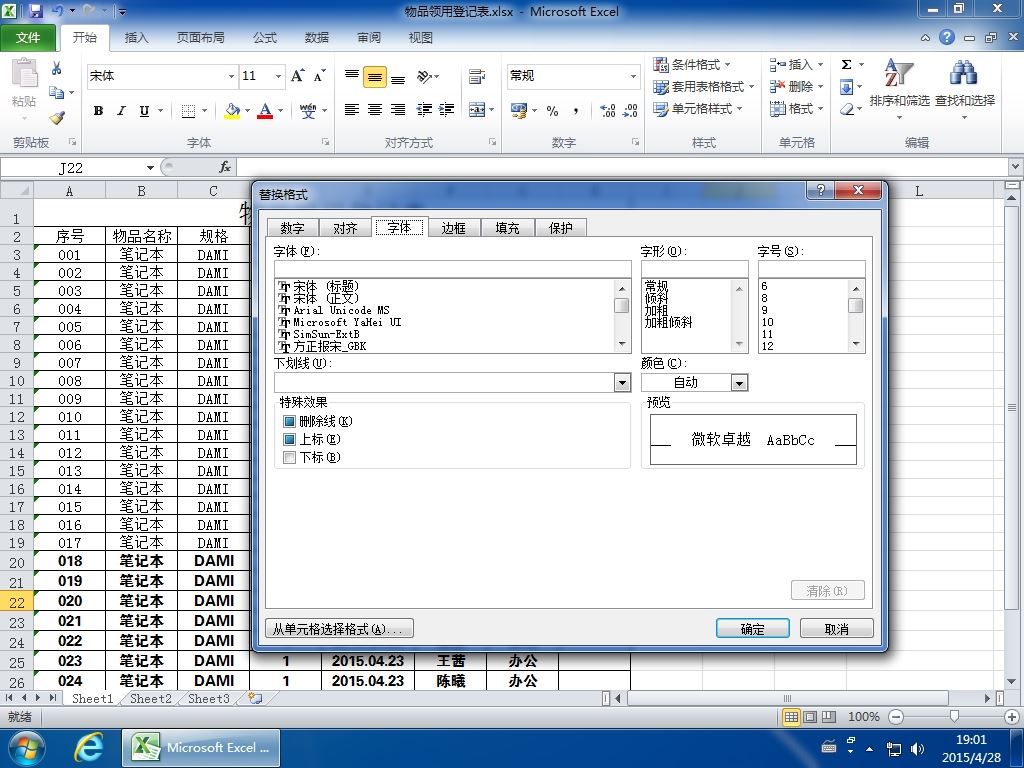Click the zoom in plus button
Image resolution: width=1024 pixels, height=768 pixels.
1012,717
